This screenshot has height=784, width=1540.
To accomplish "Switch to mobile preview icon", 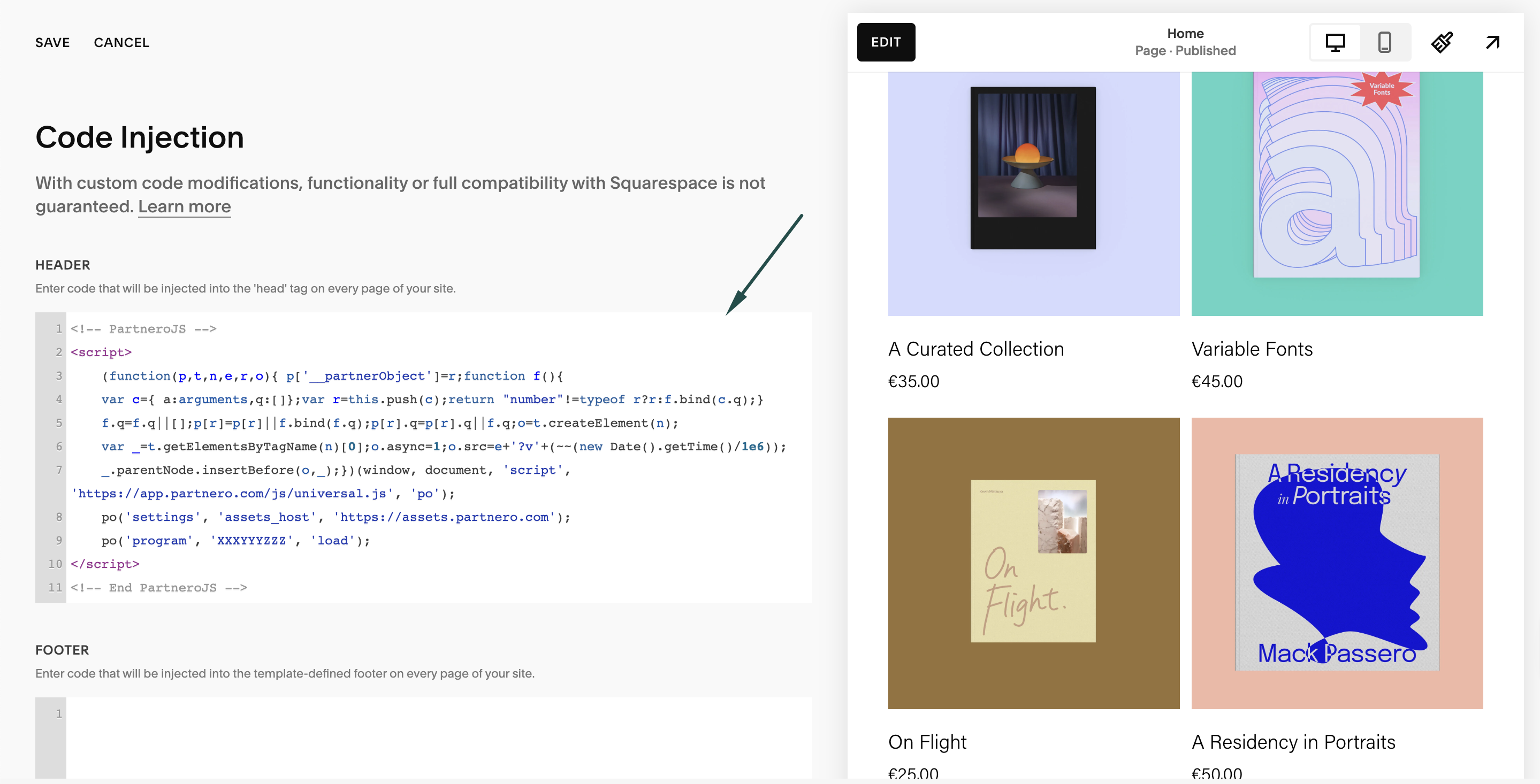I will click(x=1385, y=42).
